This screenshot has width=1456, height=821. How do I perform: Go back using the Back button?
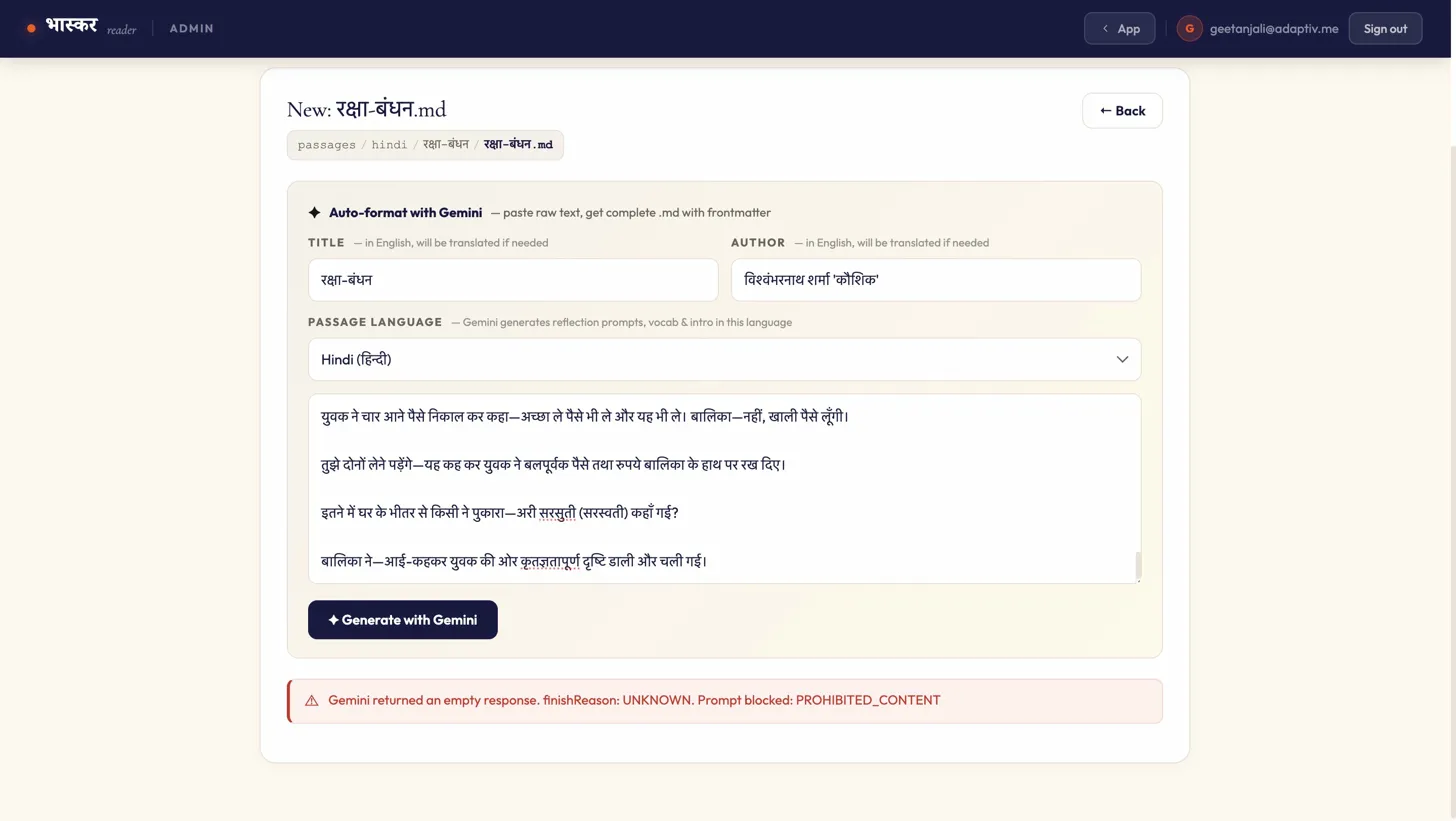click(x=1122, y=111)
